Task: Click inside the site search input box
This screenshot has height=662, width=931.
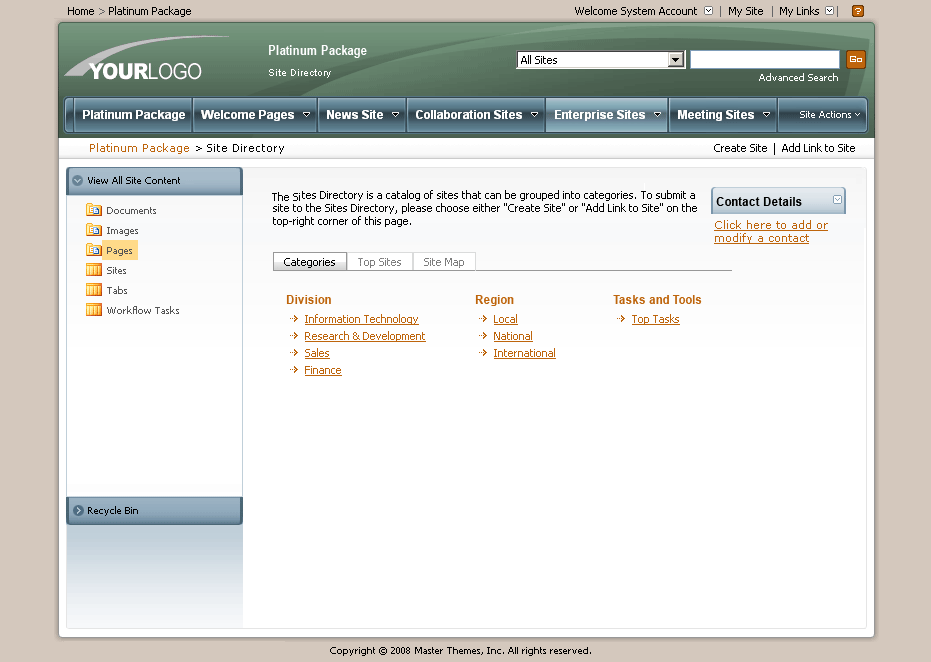Action: pos(764,59)
